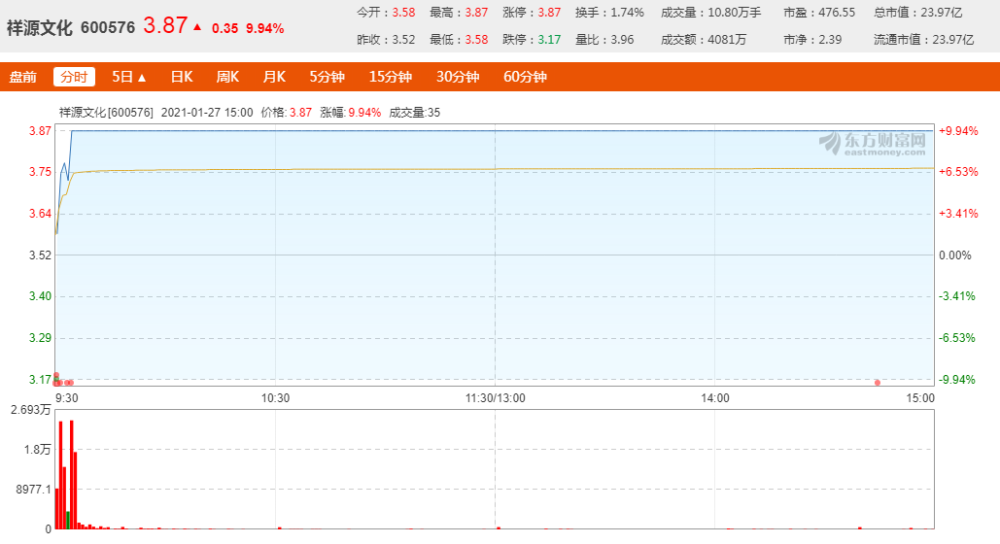Click the stock name 祥源文化 in header
This screenshot has height=544, width=1000.
click(x=40, y=28)
